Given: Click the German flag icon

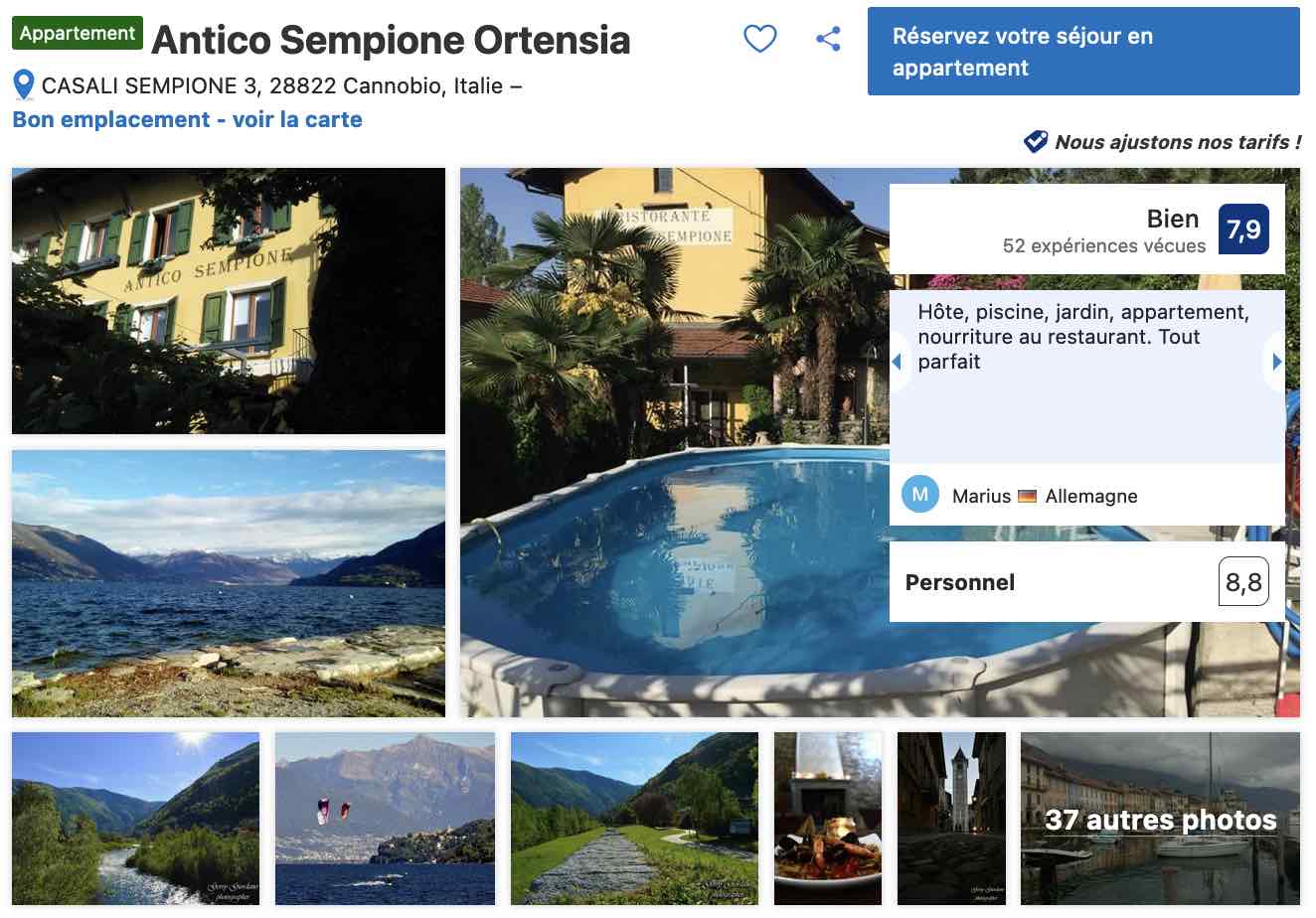Looking at the screenshot, I should tap(1028, 496).
